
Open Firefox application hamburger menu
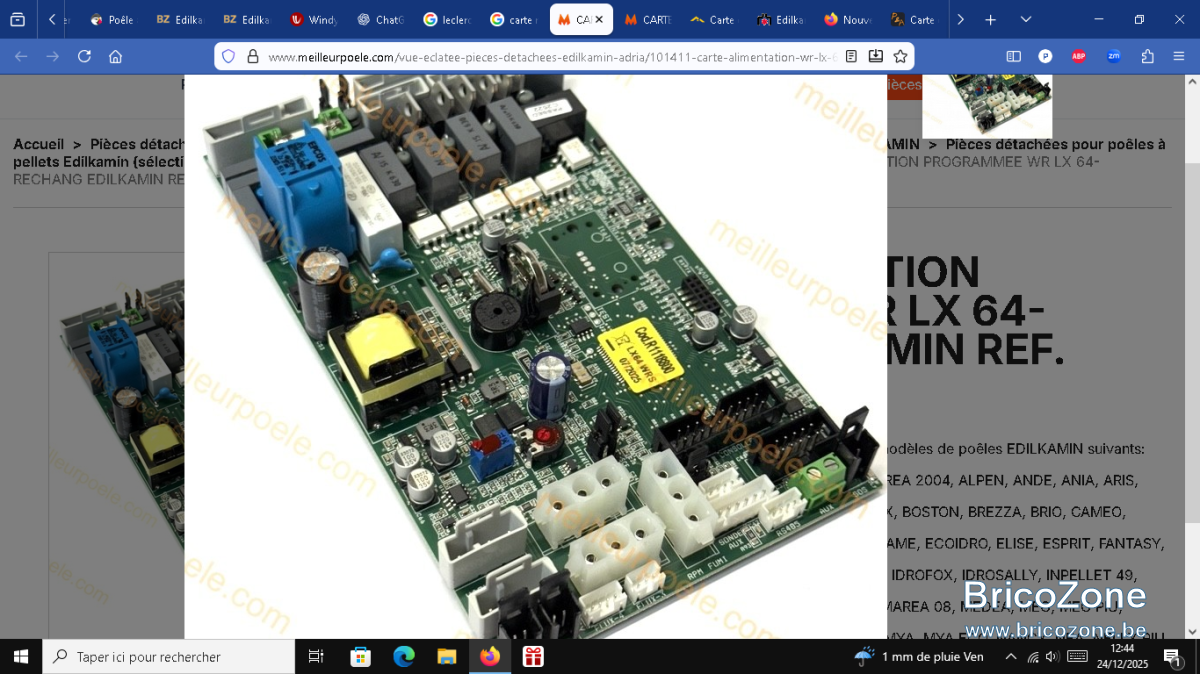(1178, 57)
